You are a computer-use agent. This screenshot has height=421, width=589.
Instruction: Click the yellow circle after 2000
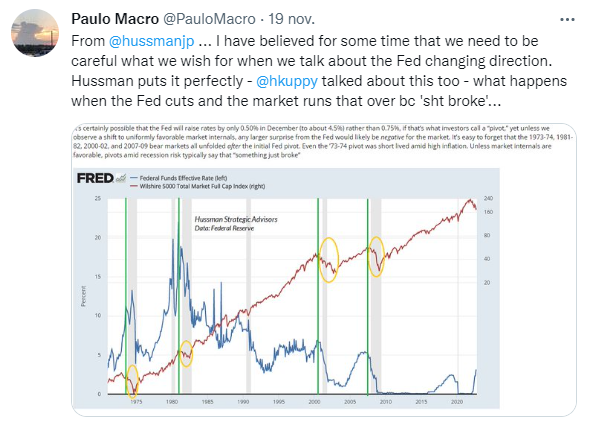tap(329, 260)
